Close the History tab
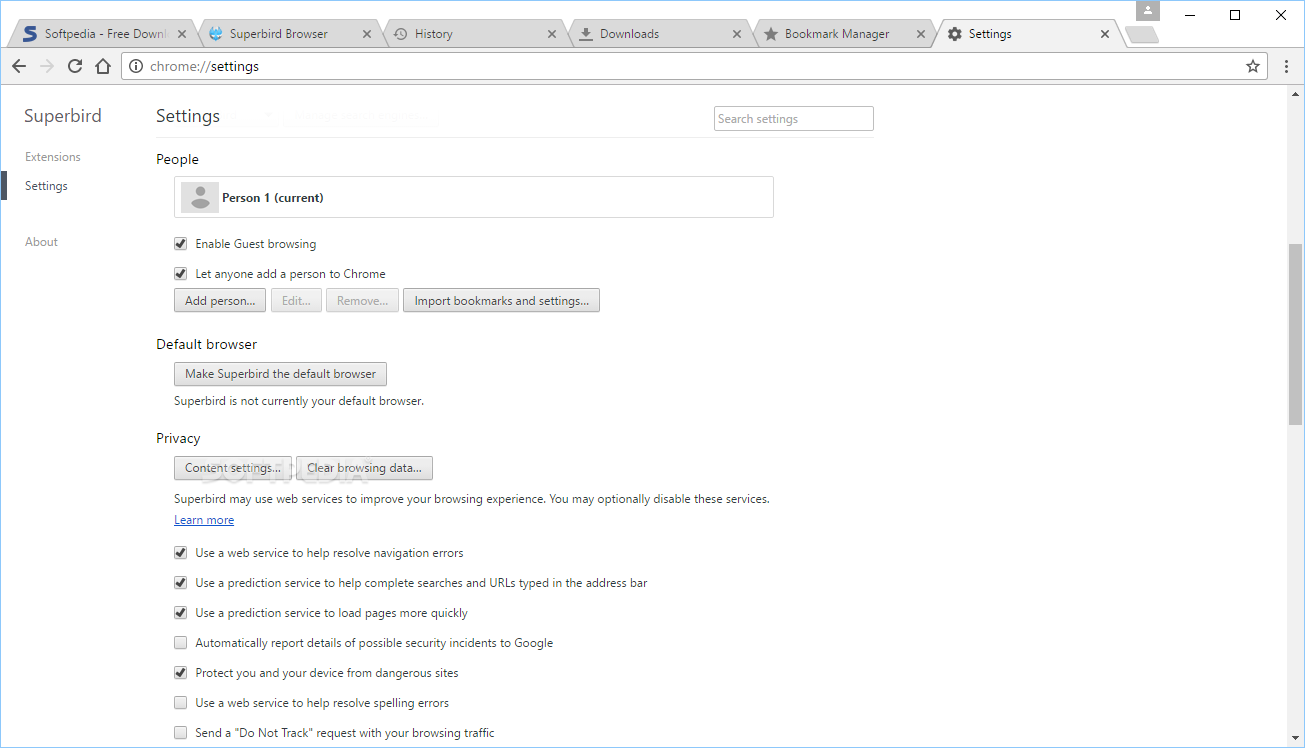The height and width of the screenshot is (748, 1305). (551, 34)
